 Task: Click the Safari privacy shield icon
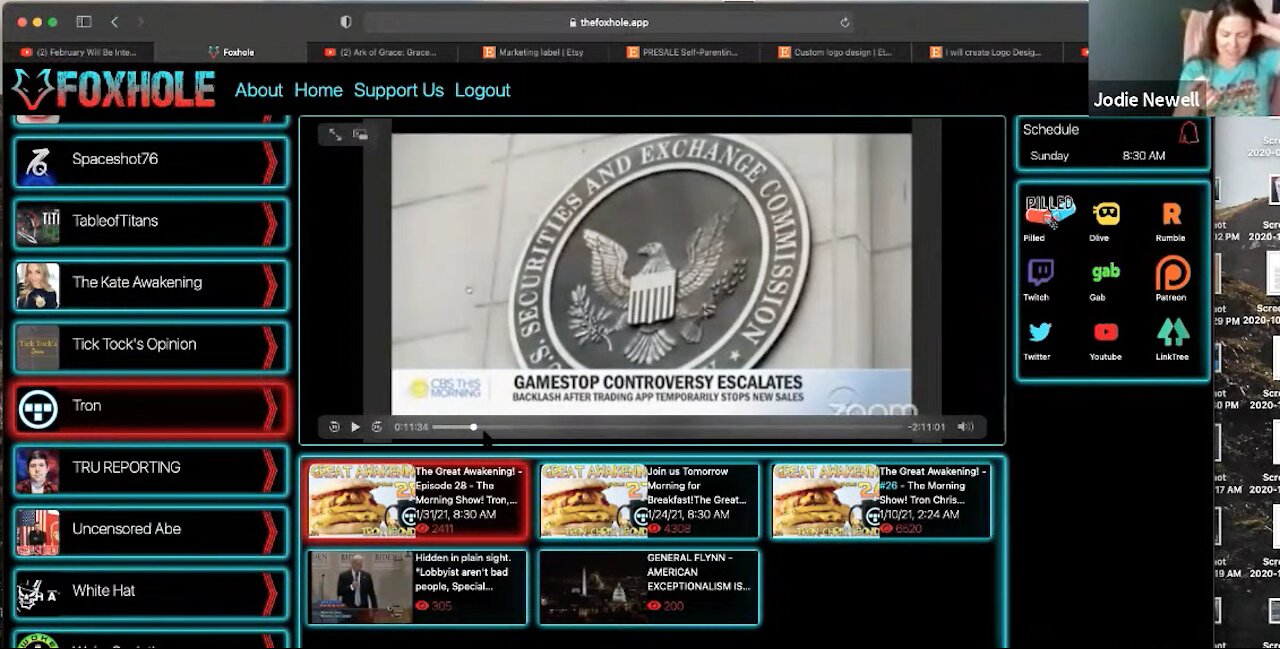tap(346, 22)
